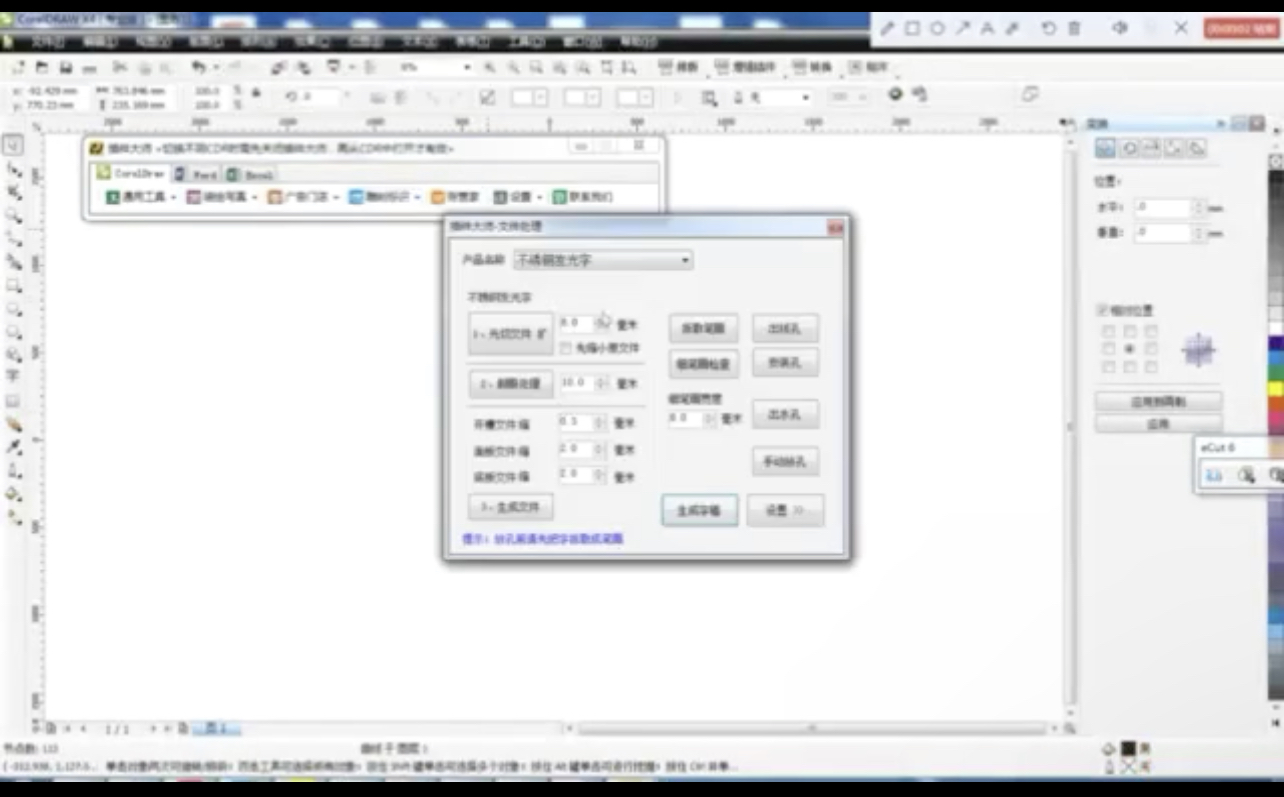Expand the undo history arrow beside Undo

(x=216, y=67)
